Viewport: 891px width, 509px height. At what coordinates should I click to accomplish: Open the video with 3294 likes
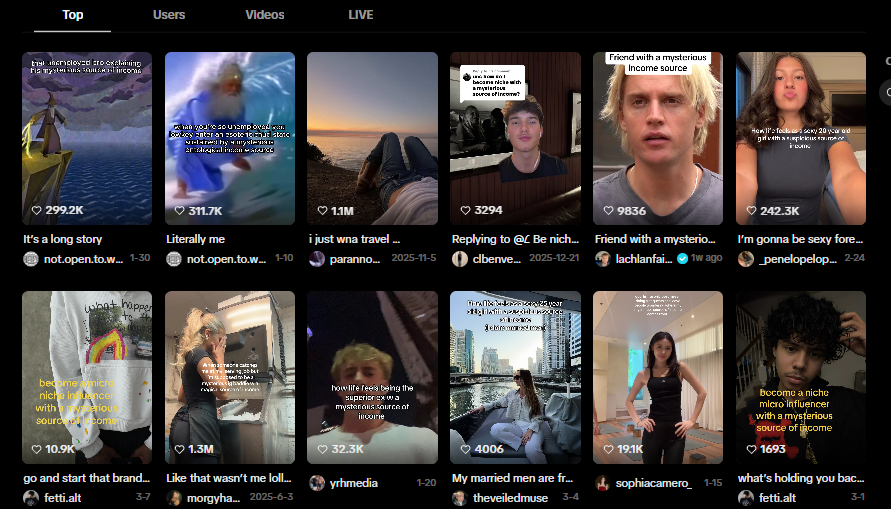515,138
